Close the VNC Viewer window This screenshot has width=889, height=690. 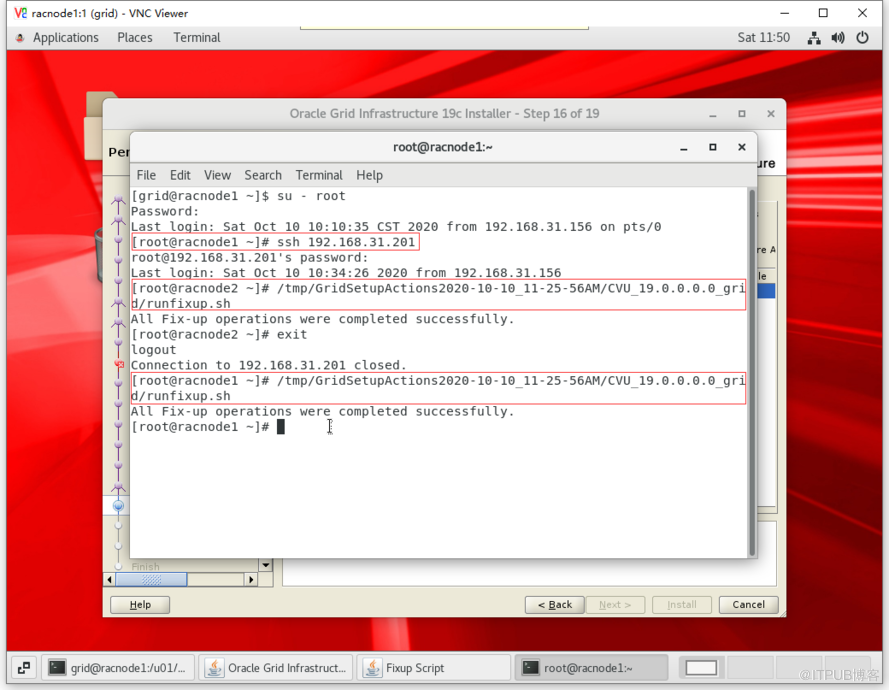click(862, 13)
